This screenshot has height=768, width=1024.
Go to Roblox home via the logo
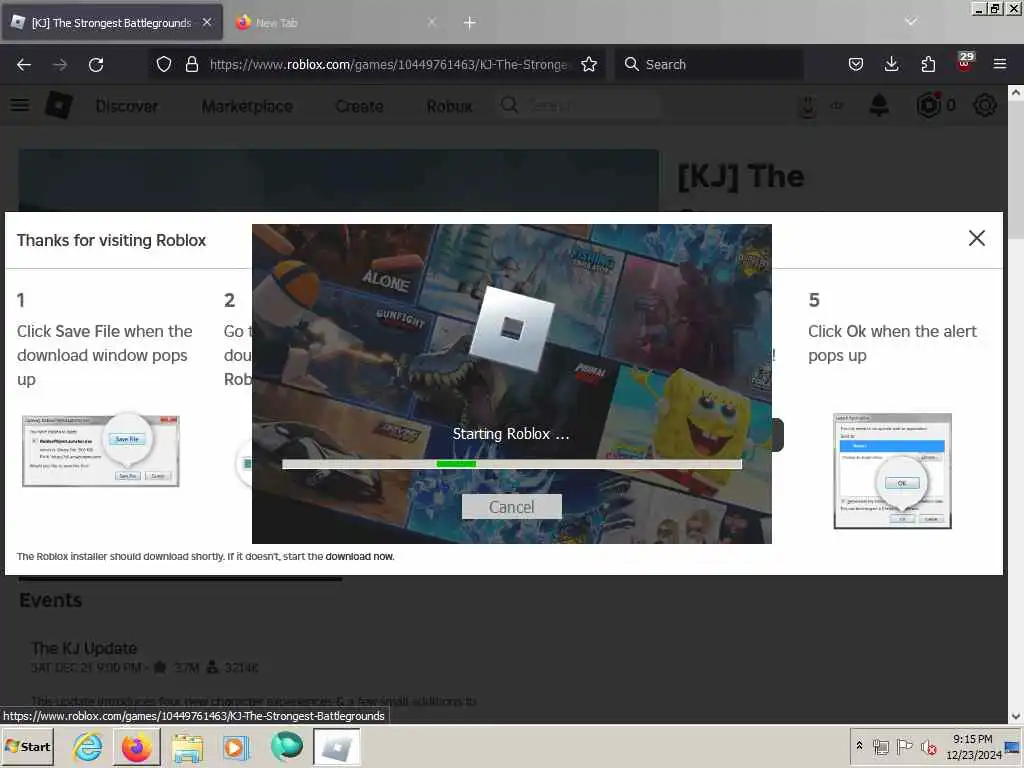(59, 105)
